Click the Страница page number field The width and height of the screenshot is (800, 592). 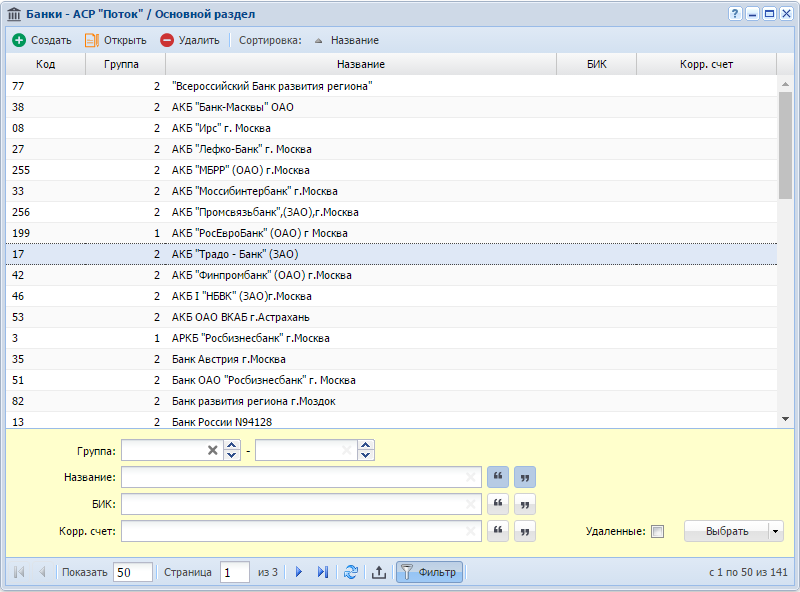point(235,572)
